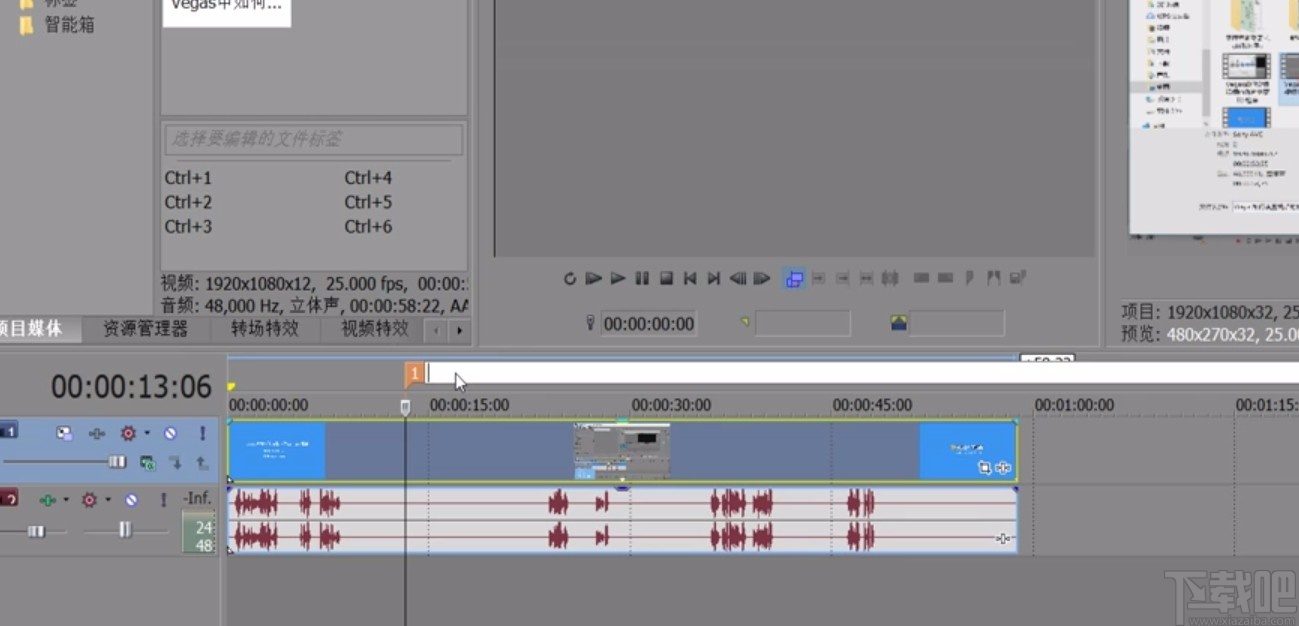The height and width of the screenshot is (626, 1299).
Task: Click the audio track 2 pan slider
Action: 125,530
